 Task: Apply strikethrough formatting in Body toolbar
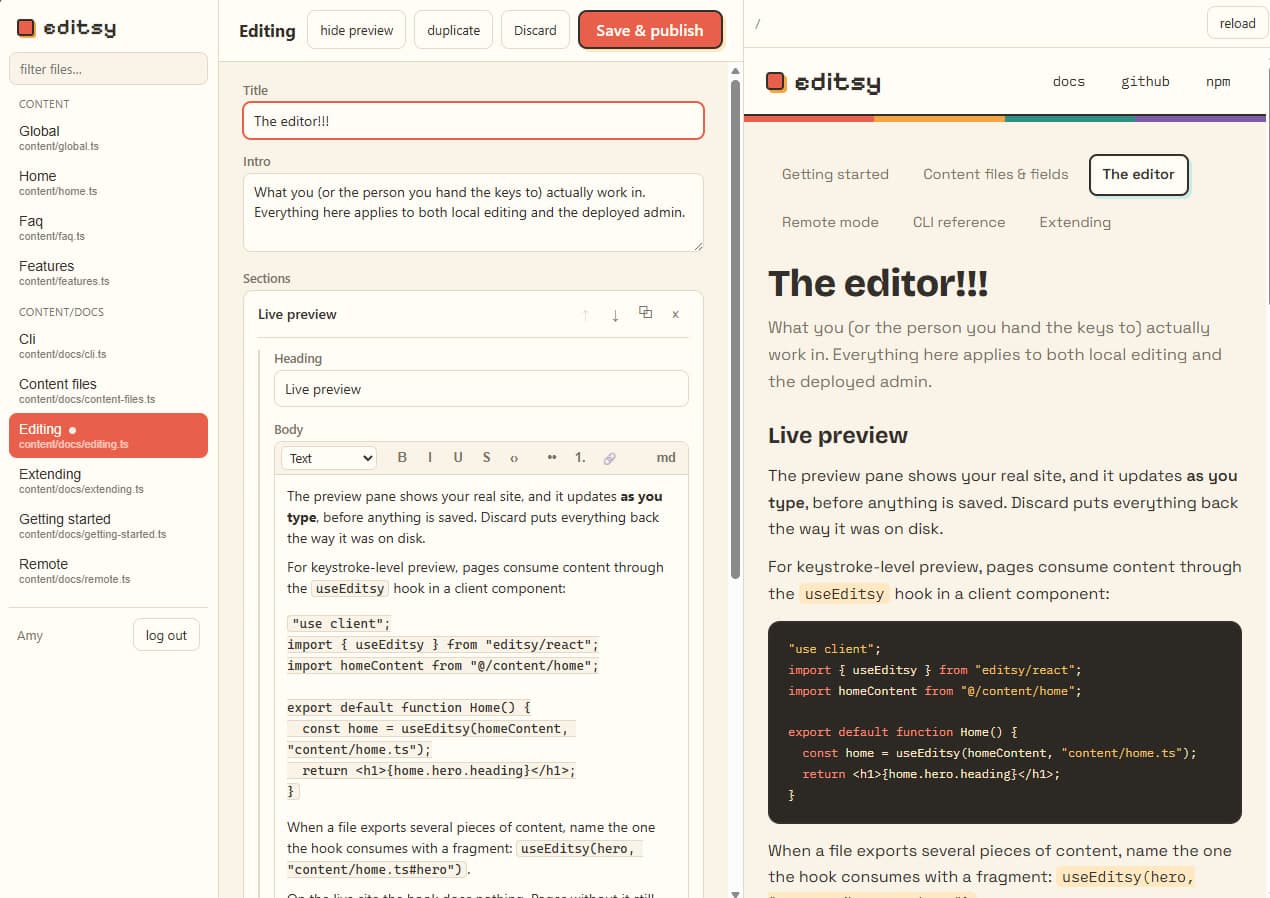click(x=486, y=457)
